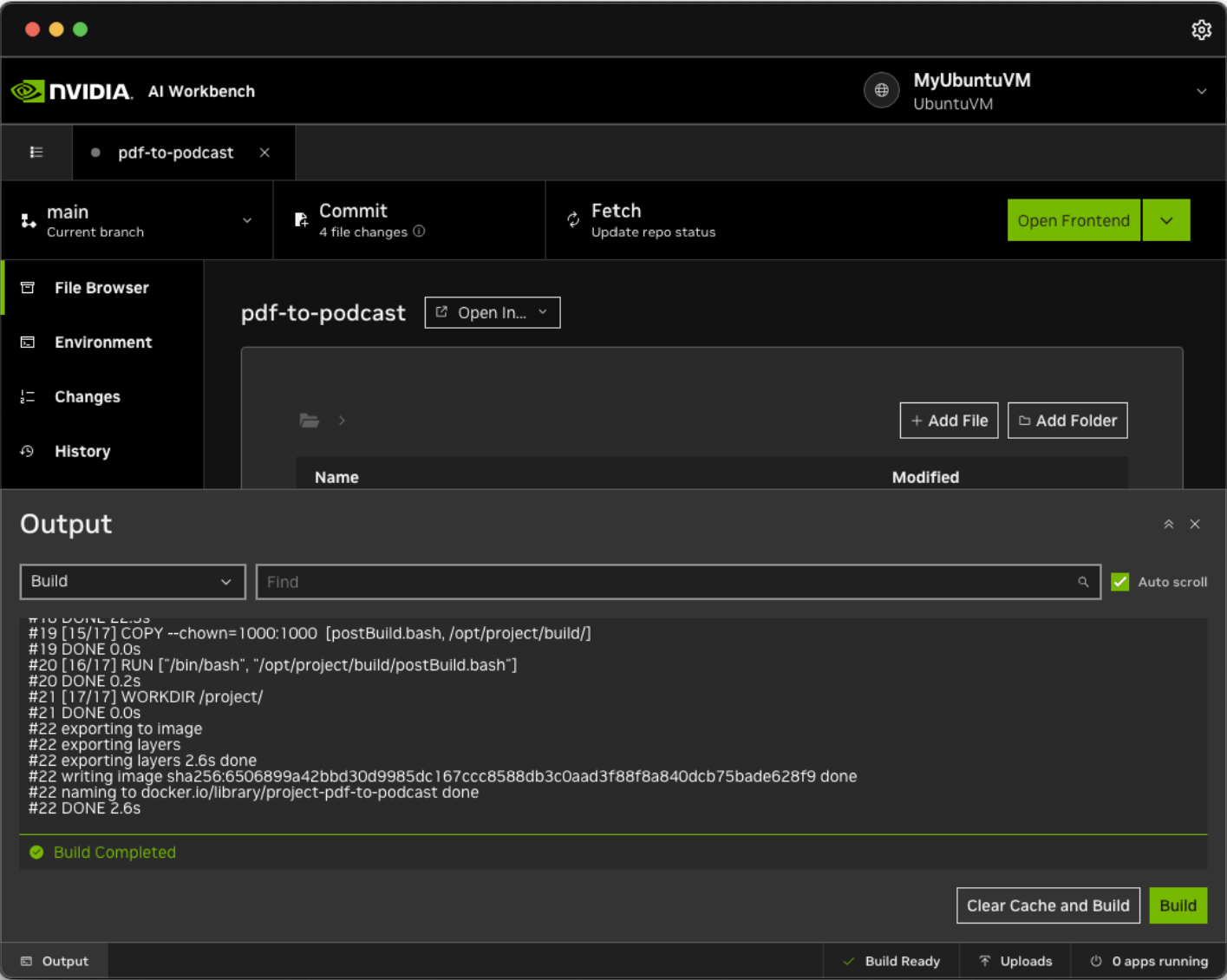Open the Build output type dropdown

point(133,582)
